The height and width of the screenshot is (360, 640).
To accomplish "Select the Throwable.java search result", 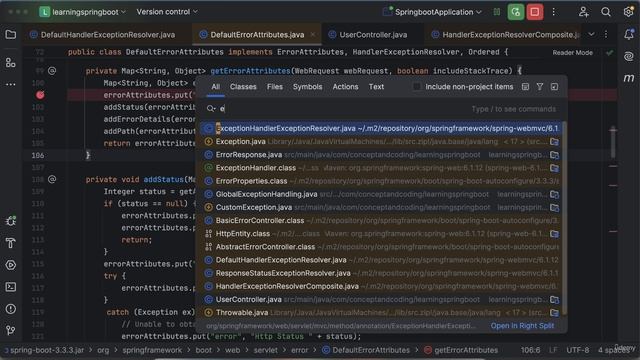I will tap(381, 313).
